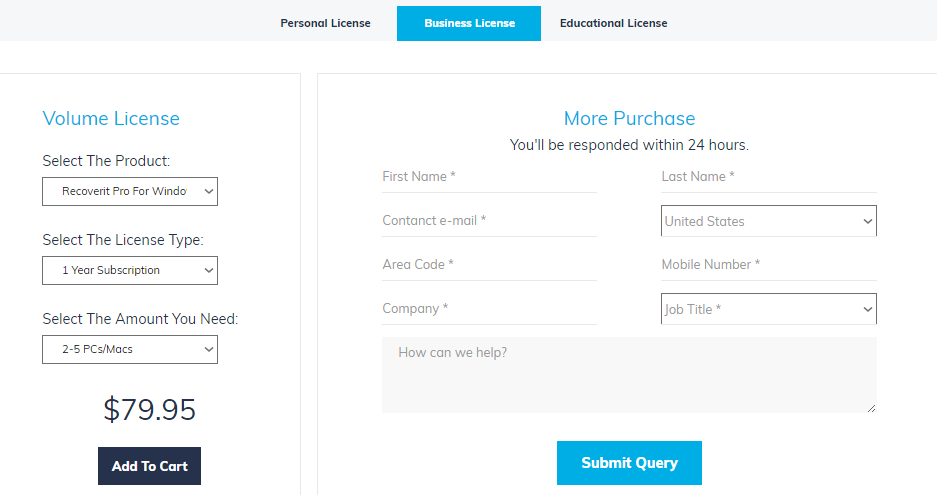Click the Add To Cart button
This screenshot has height=495, width=937.
click(x=149, y=466)
